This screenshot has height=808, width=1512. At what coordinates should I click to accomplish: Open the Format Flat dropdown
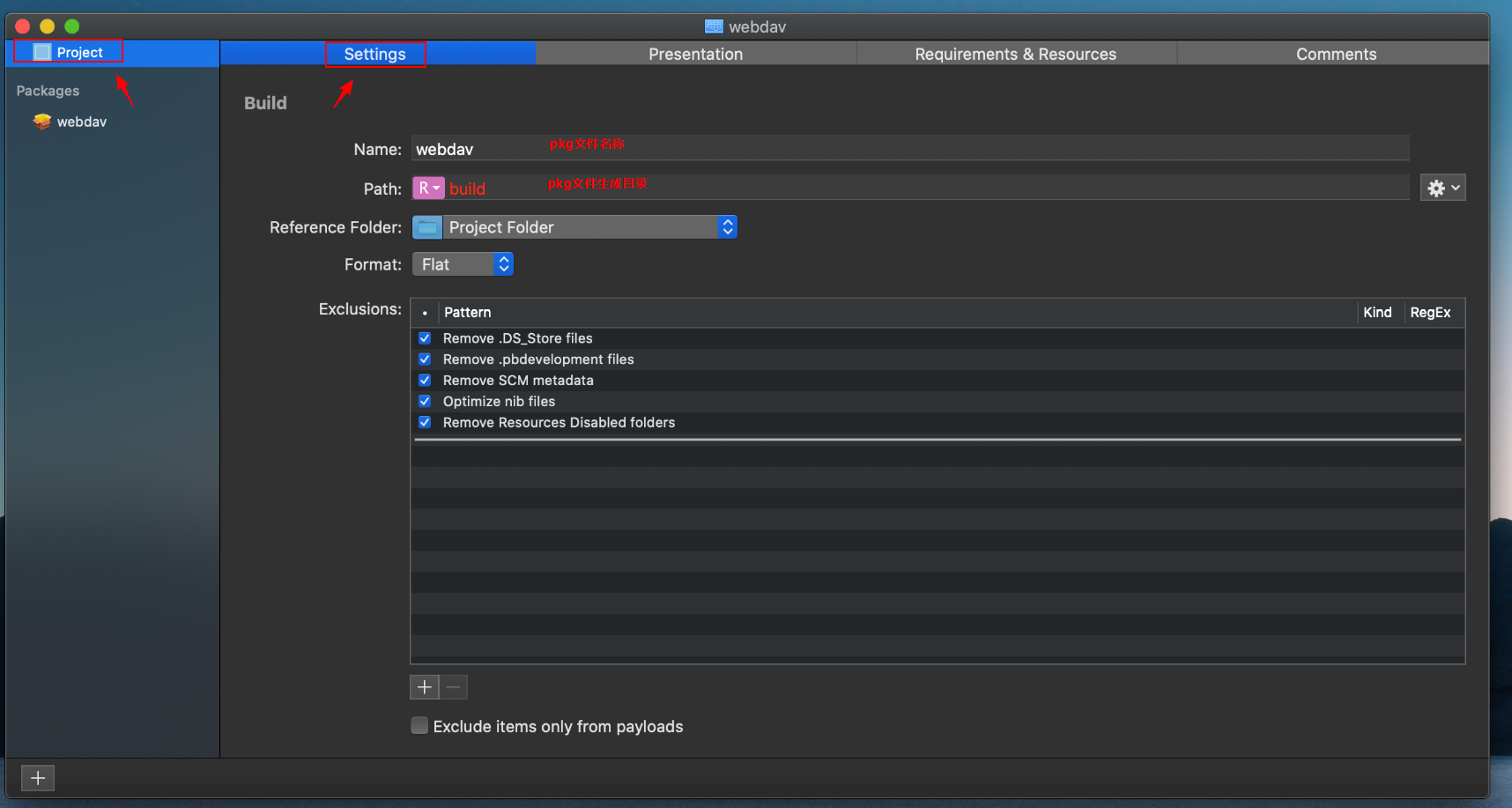[x=463, y=264]
